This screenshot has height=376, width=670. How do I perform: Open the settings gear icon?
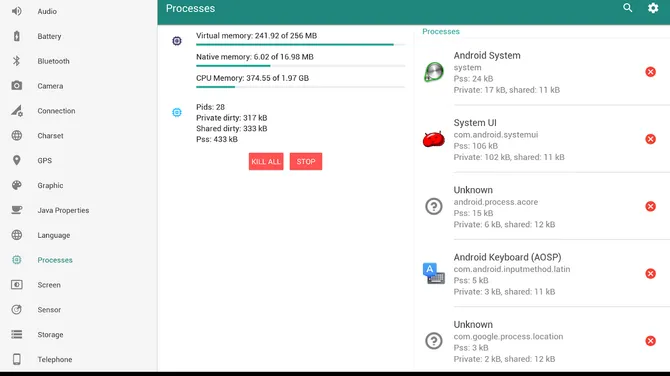coord(653,8)
